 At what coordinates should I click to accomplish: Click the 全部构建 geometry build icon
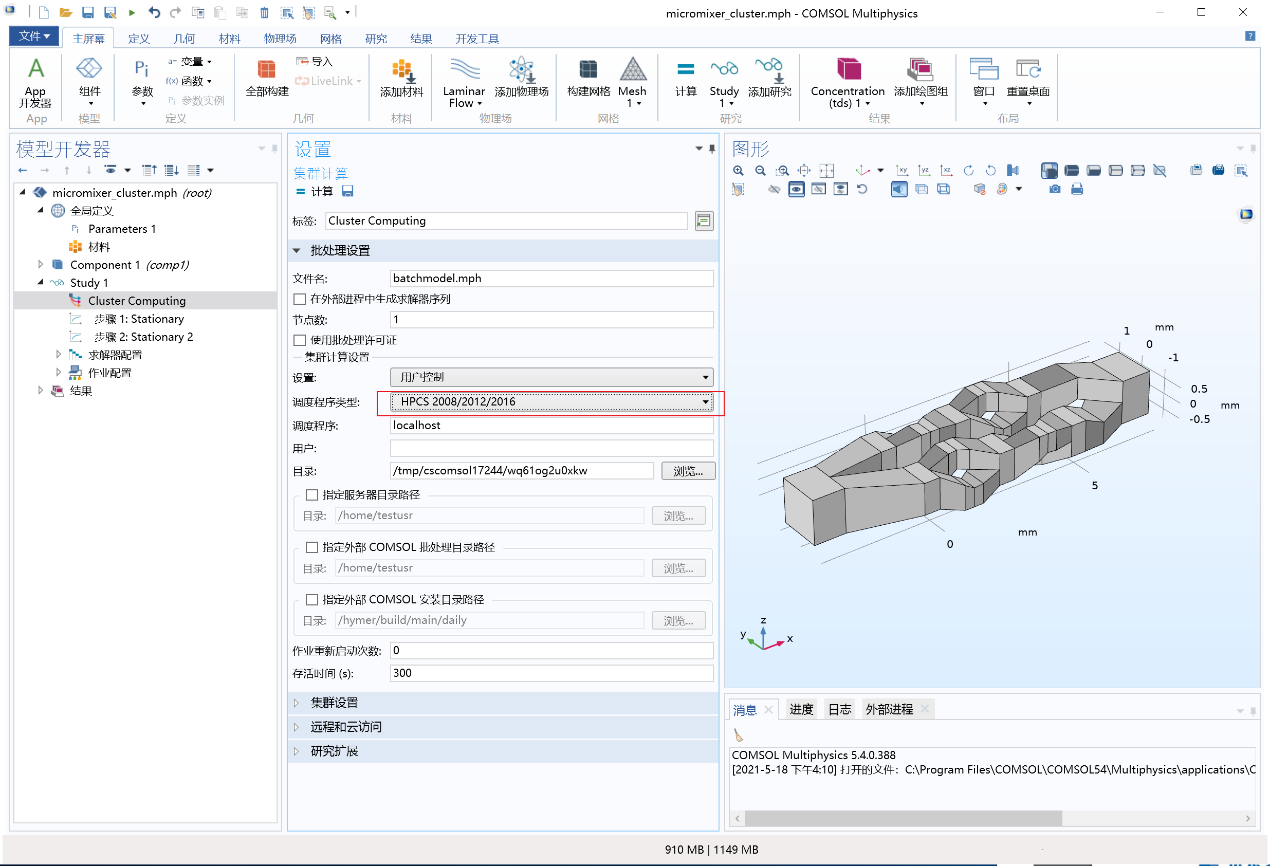click(x=266, y=80)
